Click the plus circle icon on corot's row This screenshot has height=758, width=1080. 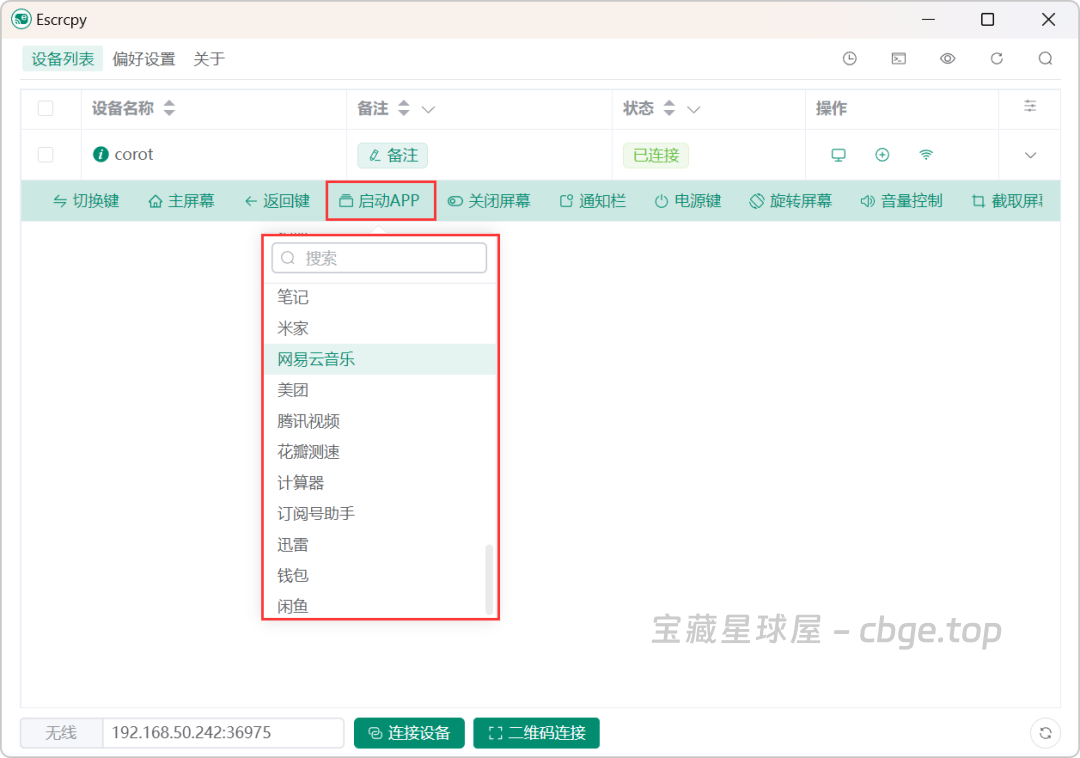tap(882, 155)
